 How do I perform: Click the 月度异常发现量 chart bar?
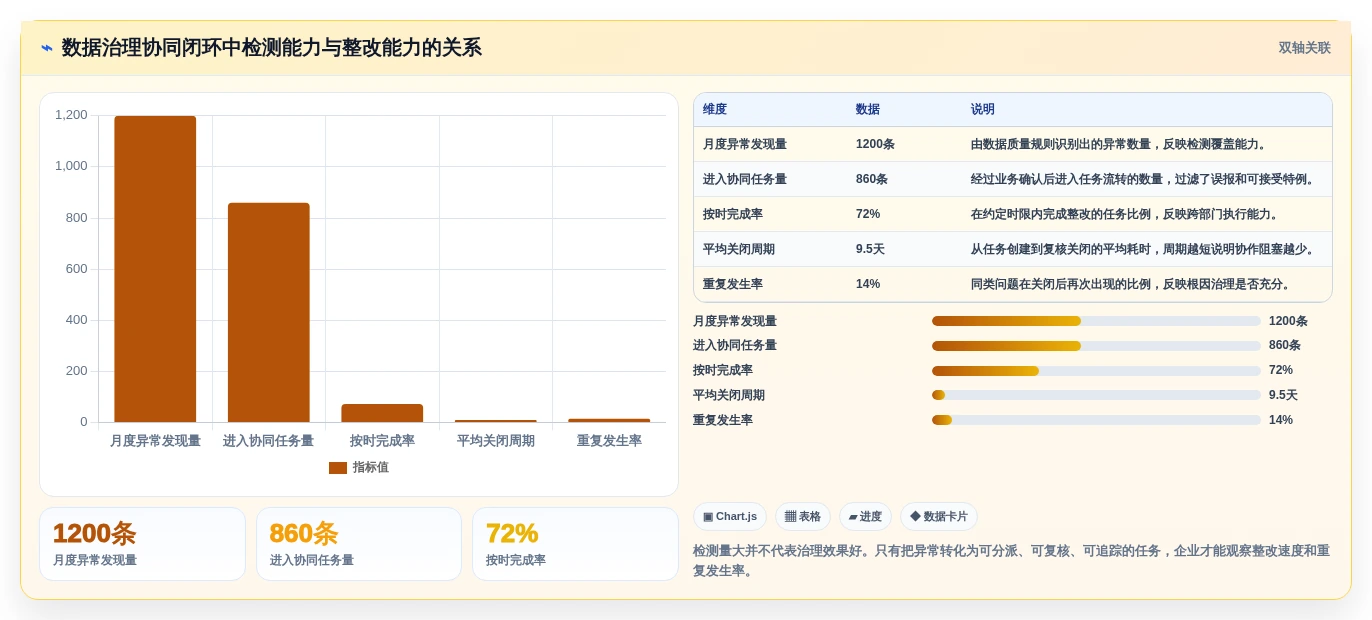pyautogui.click(x=155, y=269)
